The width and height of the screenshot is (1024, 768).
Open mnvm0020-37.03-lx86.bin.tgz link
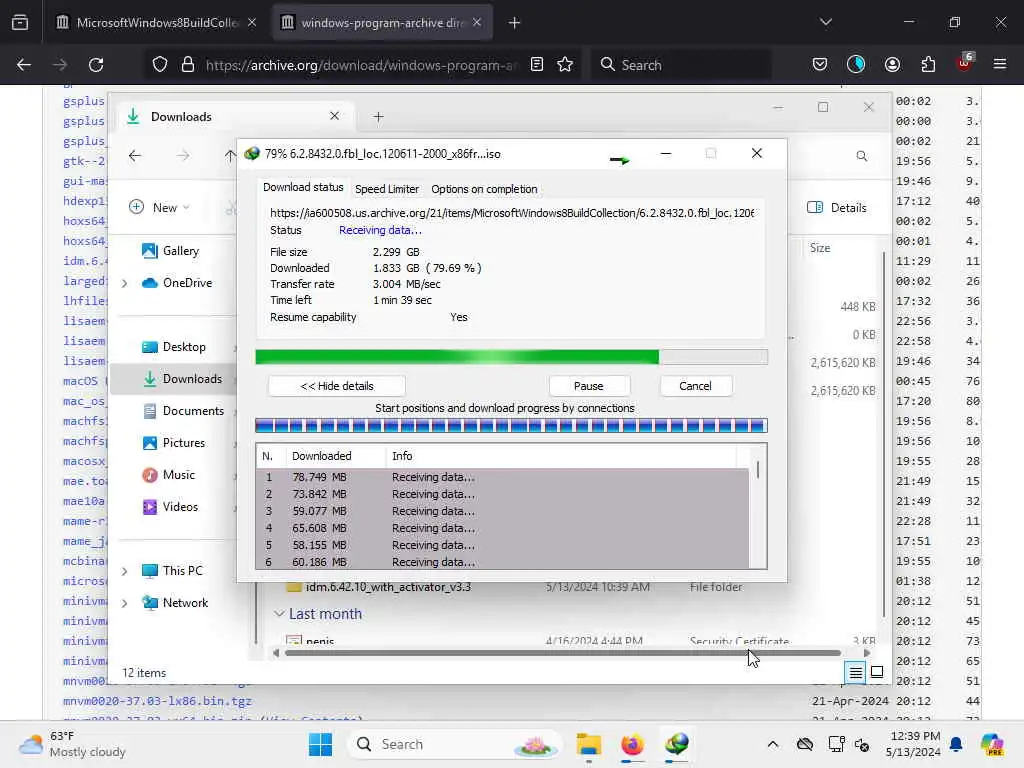tap(157, 701)
